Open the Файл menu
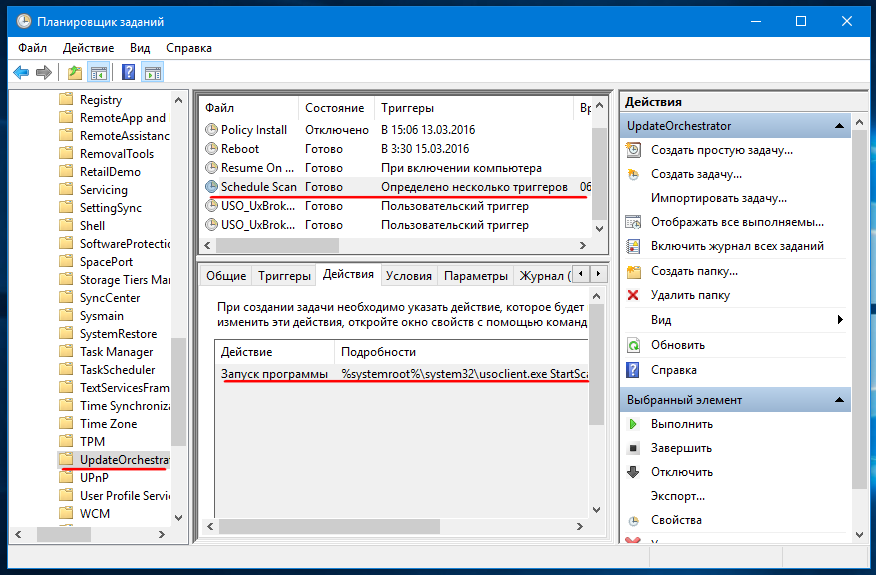The image size is (876, 575). 32,48
